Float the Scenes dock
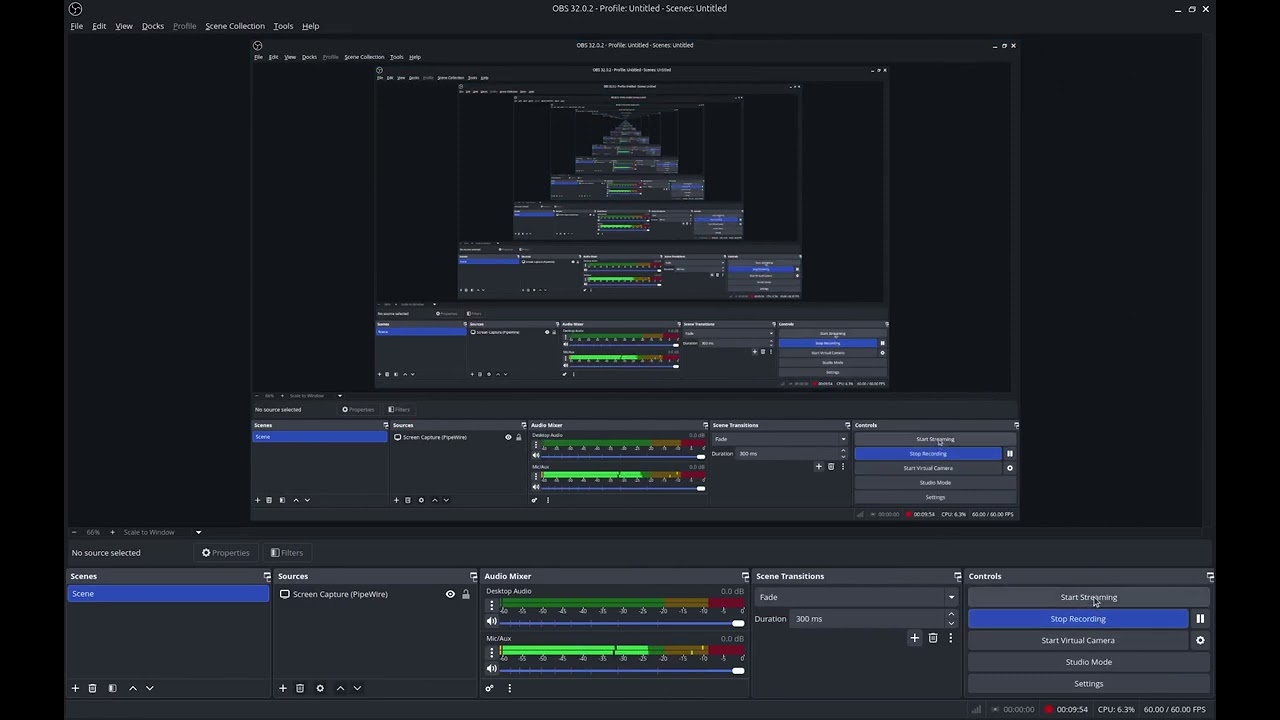This screenshot has width=1280, height=720. 267,576
